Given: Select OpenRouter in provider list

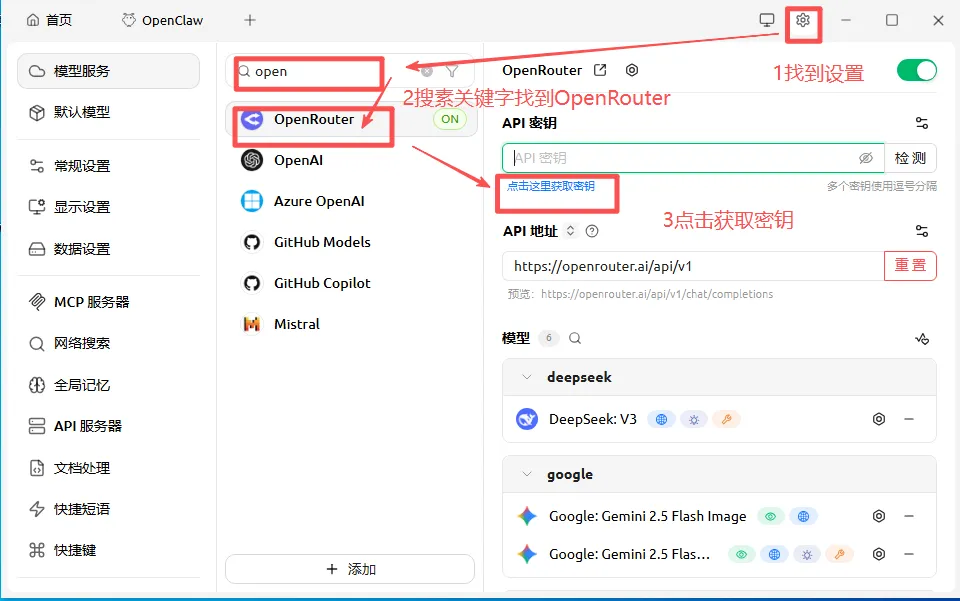Looking at the screenshot, I should pos(351,119).
